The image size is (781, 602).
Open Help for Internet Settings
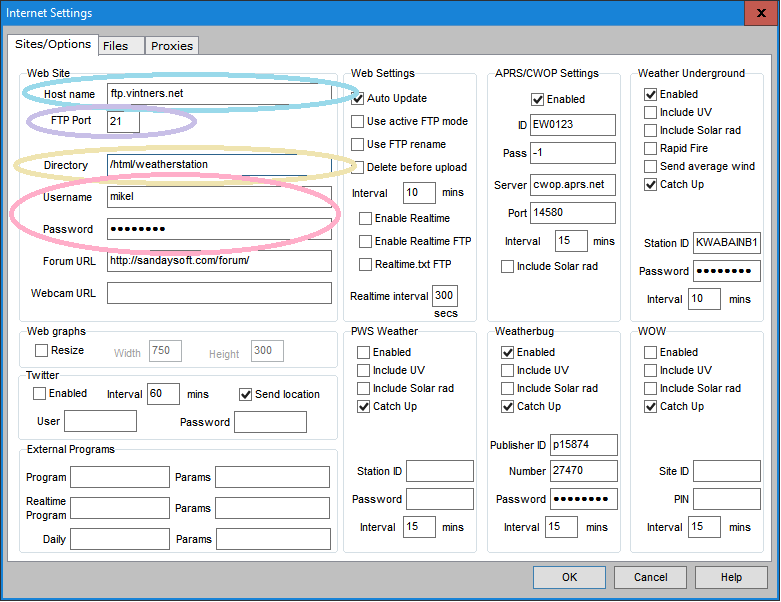tap(731, 577)
